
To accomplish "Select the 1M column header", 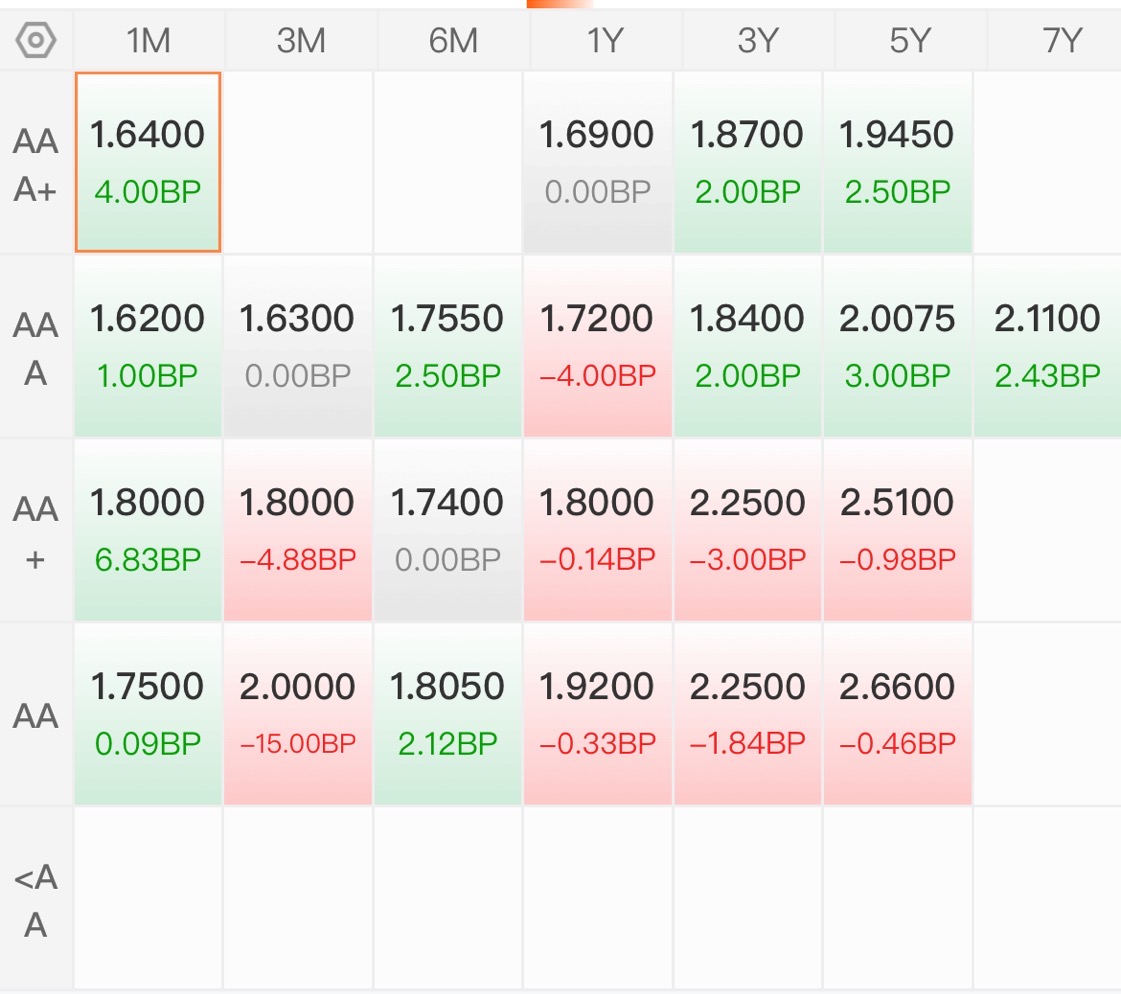I will (x=149, y=40).
